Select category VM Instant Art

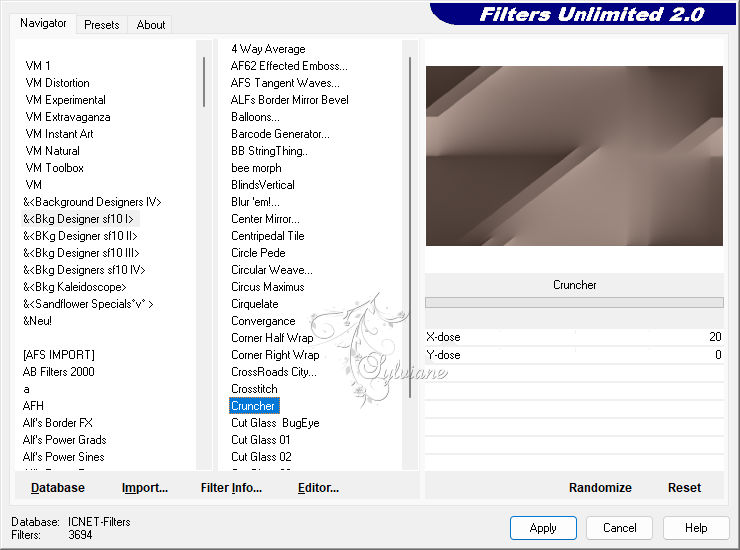point(59,134)
